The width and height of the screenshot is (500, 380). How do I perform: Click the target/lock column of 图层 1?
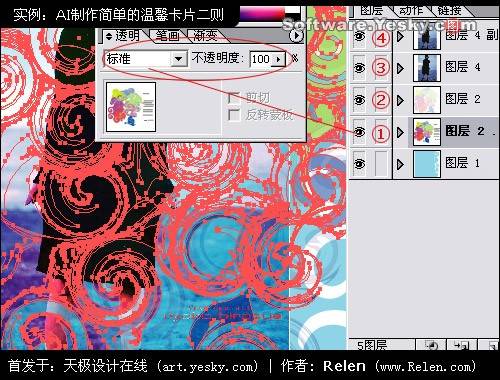381,163
